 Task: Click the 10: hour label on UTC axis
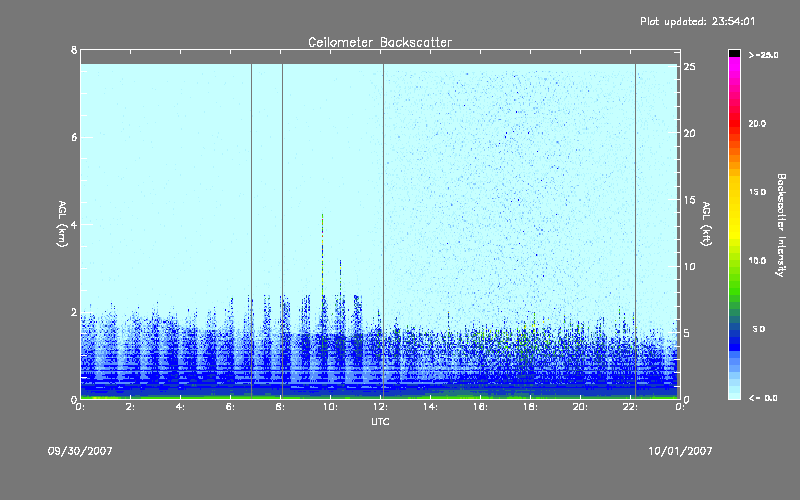click(x=330, y=407)
